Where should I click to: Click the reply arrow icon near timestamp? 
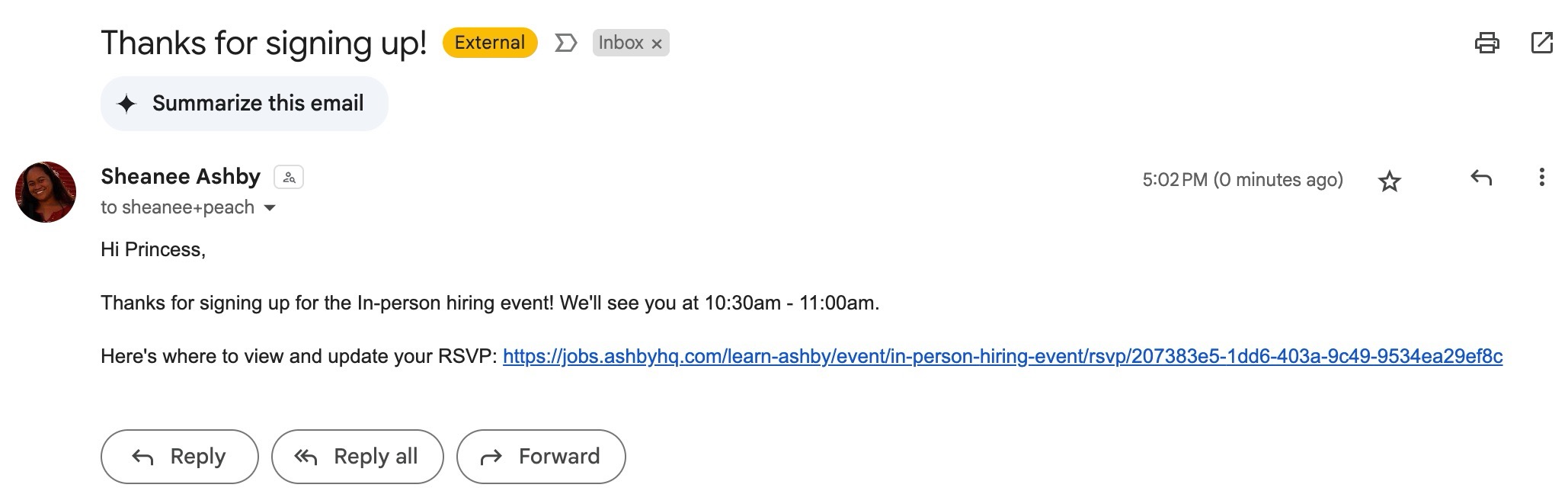tap(1480, 178)
